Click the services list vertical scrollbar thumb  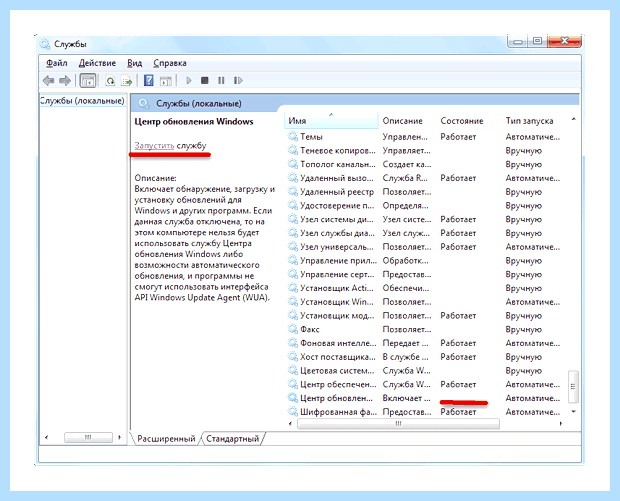573,386
